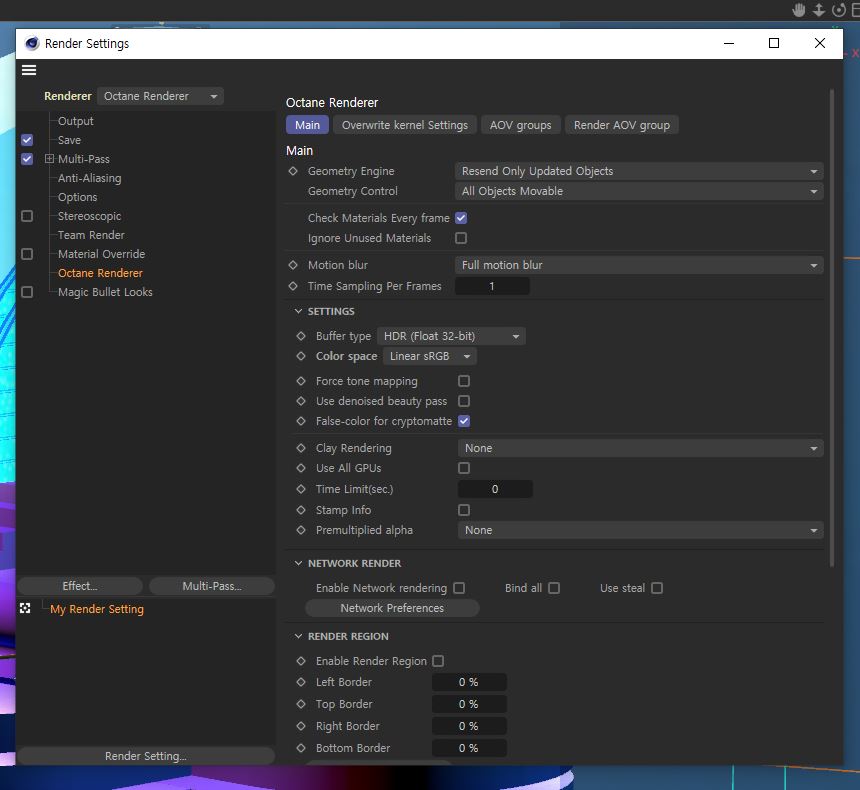Viewport: 860px width, 790px height.
Task: Click the keyframe diamond beside Motion blur
Action: (293, 265)
